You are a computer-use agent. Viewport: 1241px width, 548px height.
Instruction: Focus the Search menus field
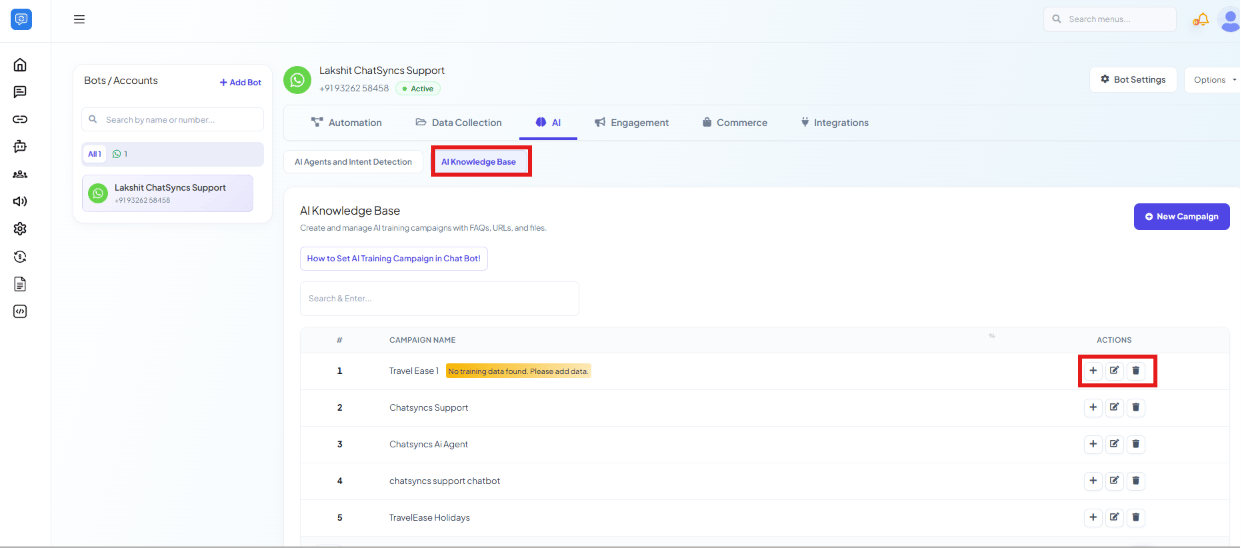(x=1110, y=19)
